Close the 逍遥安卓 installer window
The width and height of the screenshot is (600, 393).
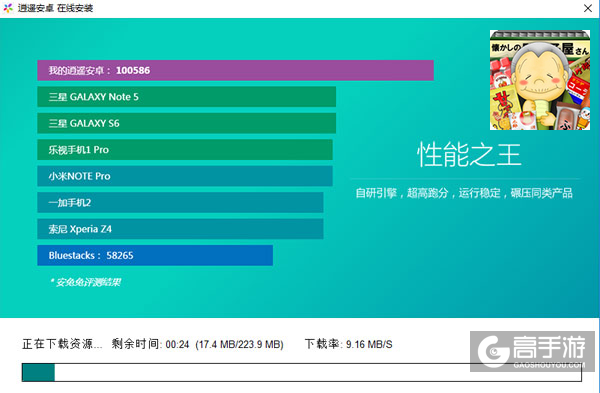click(x=588, y=8)
